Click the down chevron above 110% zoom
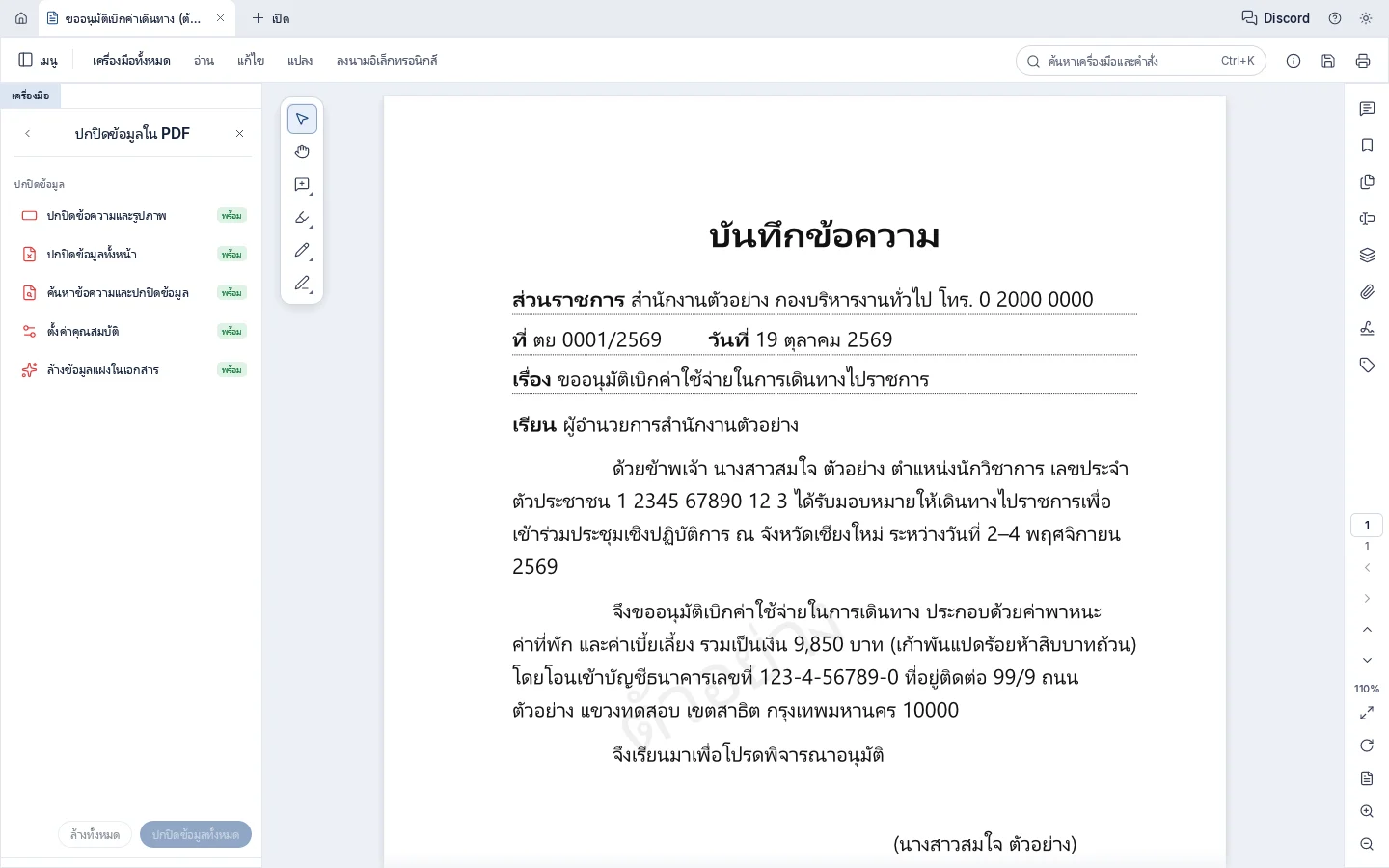Viewport: 1389px width, 868px height. coord(1367,661)
